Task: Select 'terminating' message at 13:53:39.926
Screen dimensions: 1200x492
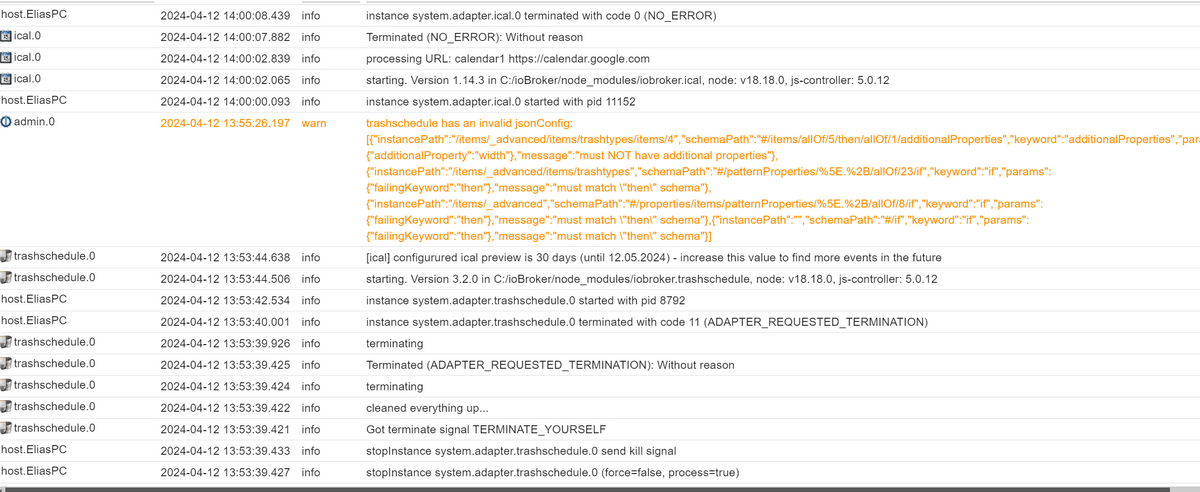Action: click(394, 343)
